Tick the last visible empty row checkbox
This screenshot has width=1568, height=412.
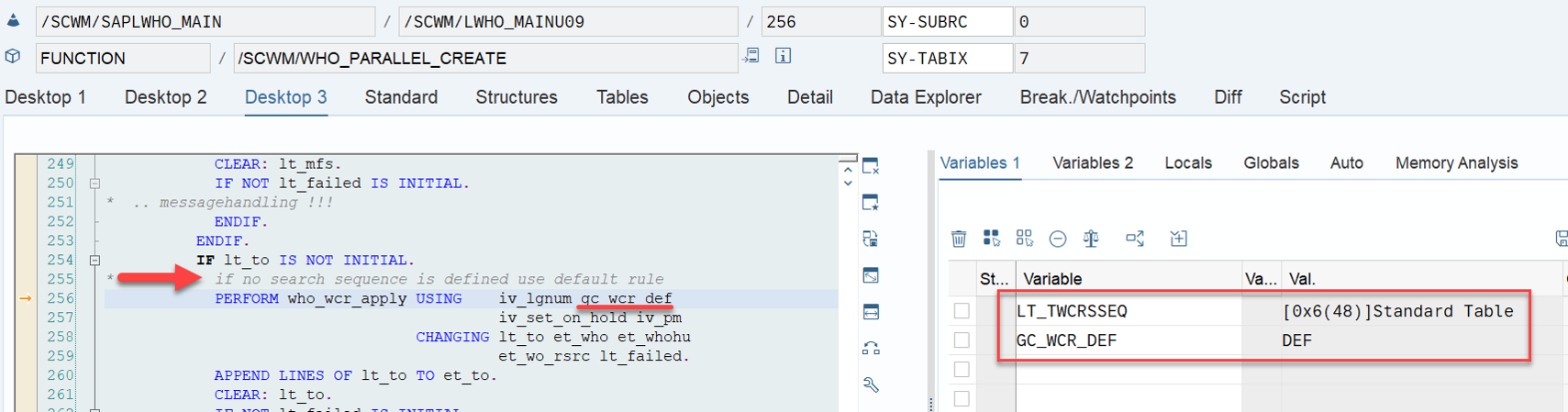962,398
